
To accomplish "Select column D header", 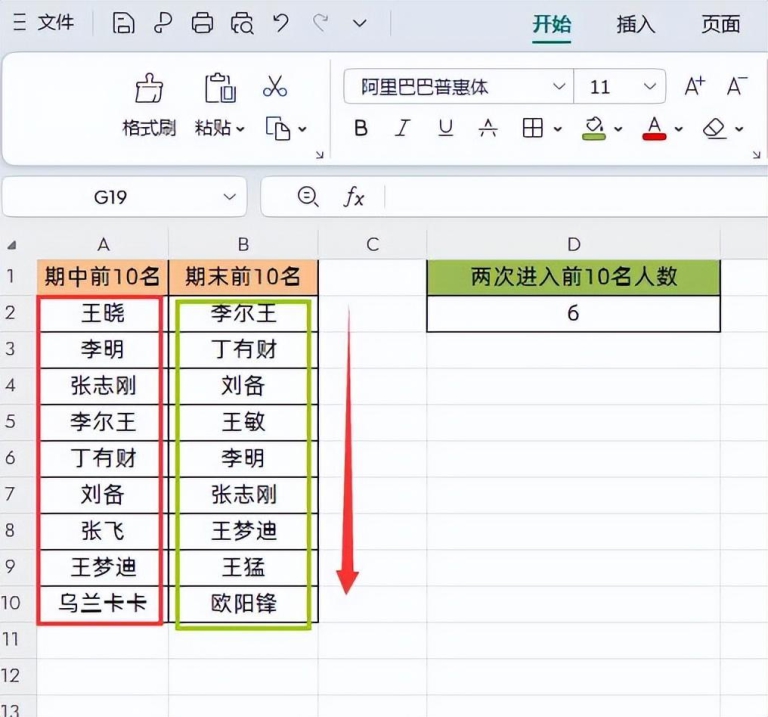I will pyautogui.click(x=573, y=244).
